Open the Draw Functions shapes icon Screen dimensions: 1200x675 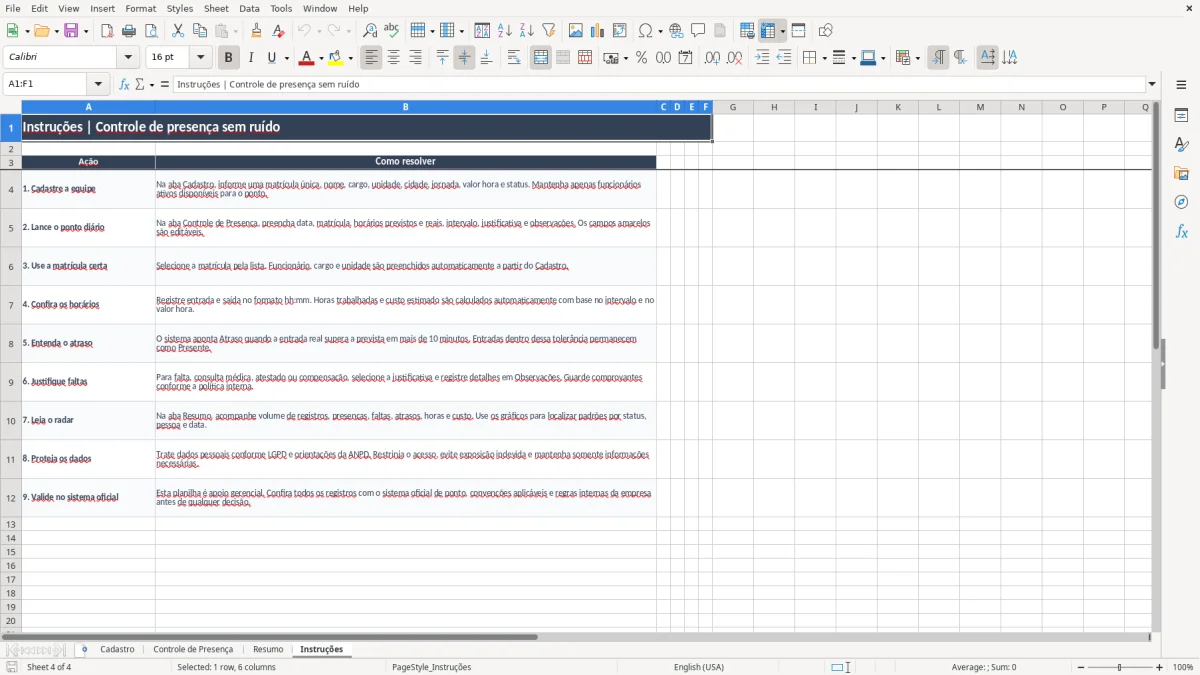[x=825, y=31]
